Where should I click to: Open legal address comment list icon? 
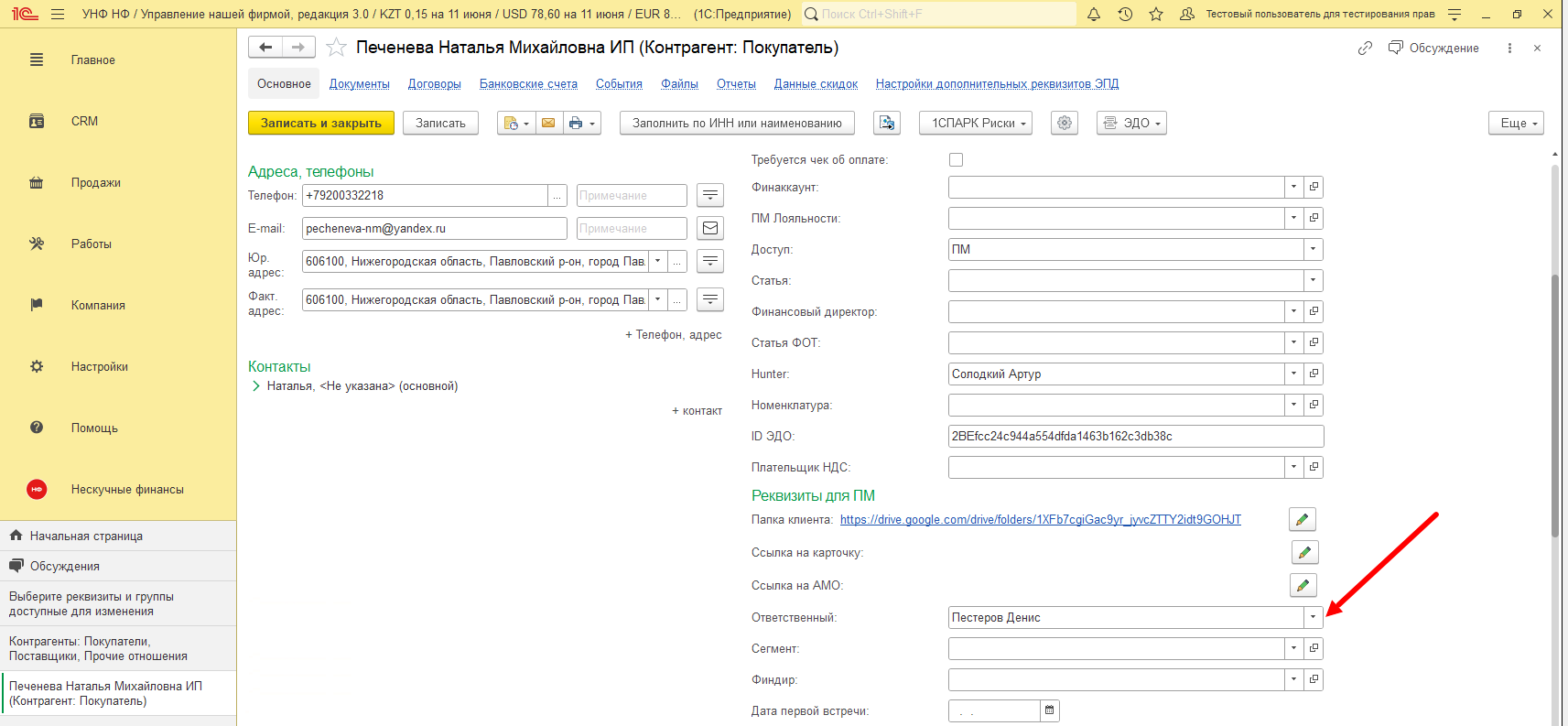(710, 261)
